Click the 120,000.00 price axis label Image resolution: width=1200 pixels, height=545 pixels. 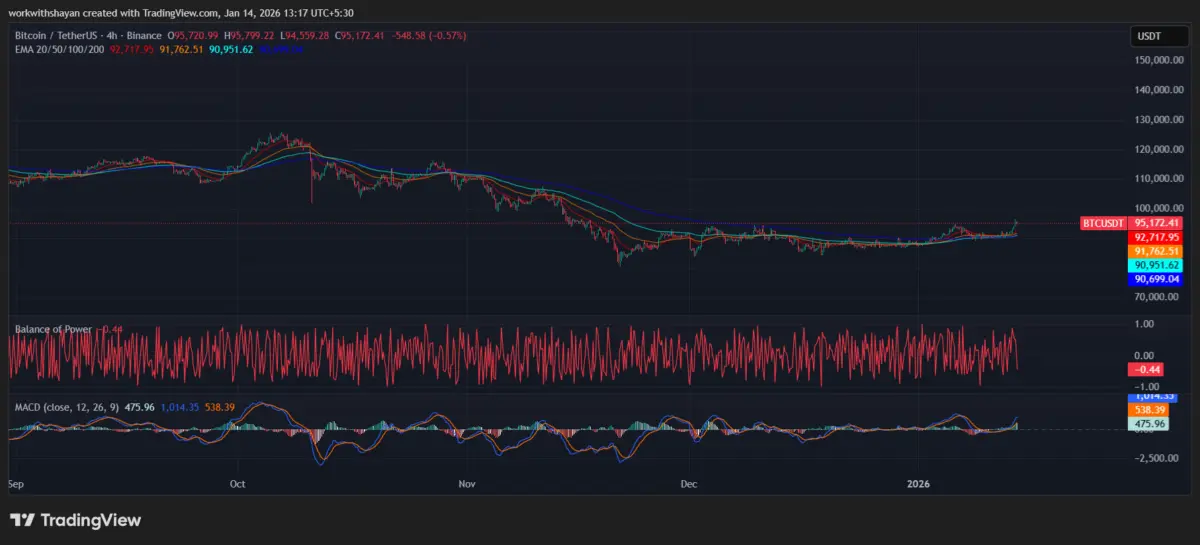point(1158,149)
